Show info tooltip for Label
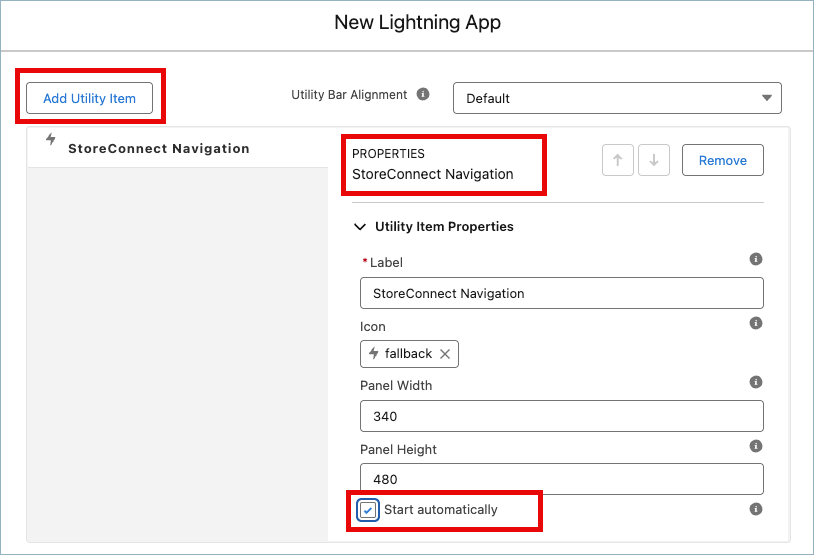814x555 pixels. pyautogui.click(x=756, y=259)
